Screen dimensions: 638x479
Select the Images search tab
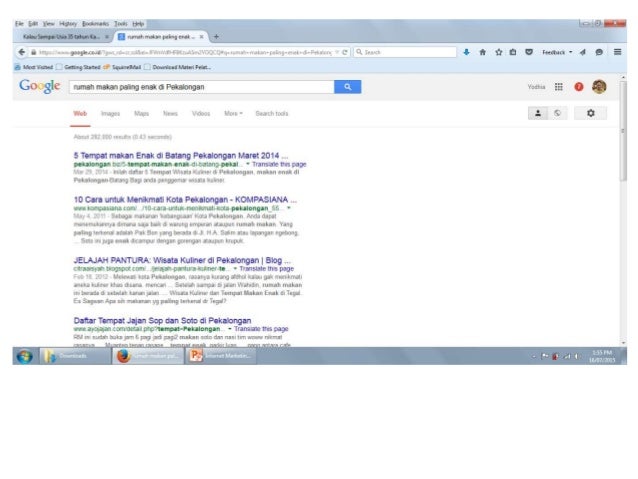[x=110, y=114]
